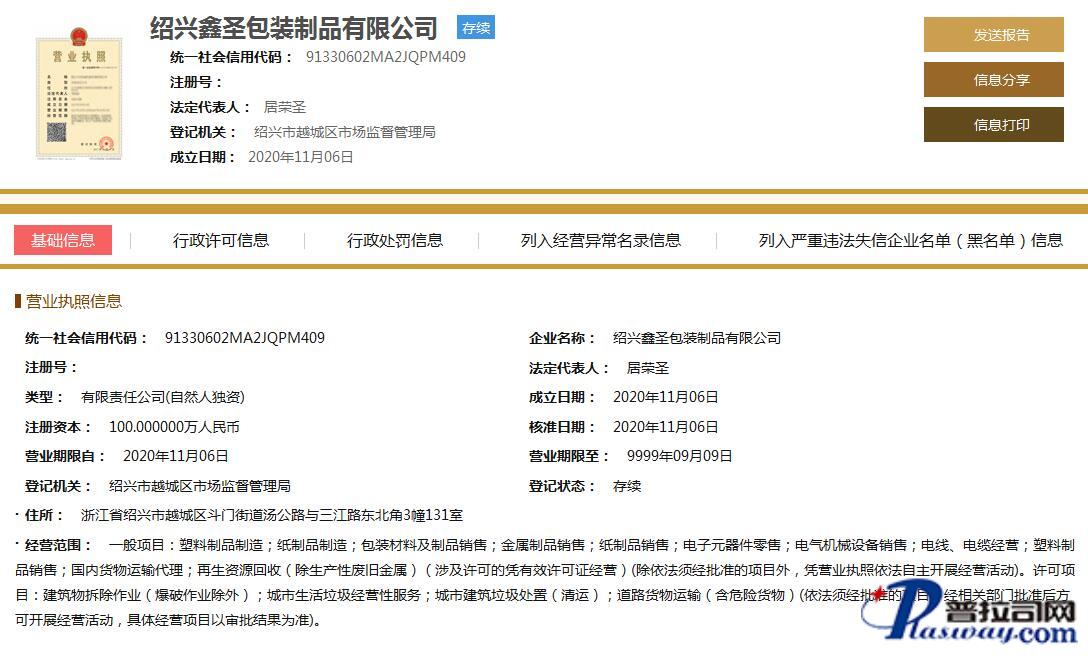This screenshot has height=656, width=1088.
Task: Click the 营业执照信息 section heading
Action: tap(73, 302)
